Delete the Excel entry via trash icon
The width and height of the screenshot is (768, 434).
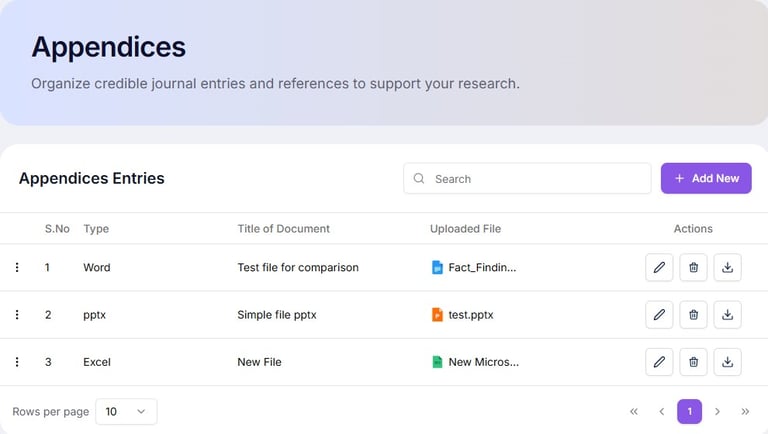point(693,362)
